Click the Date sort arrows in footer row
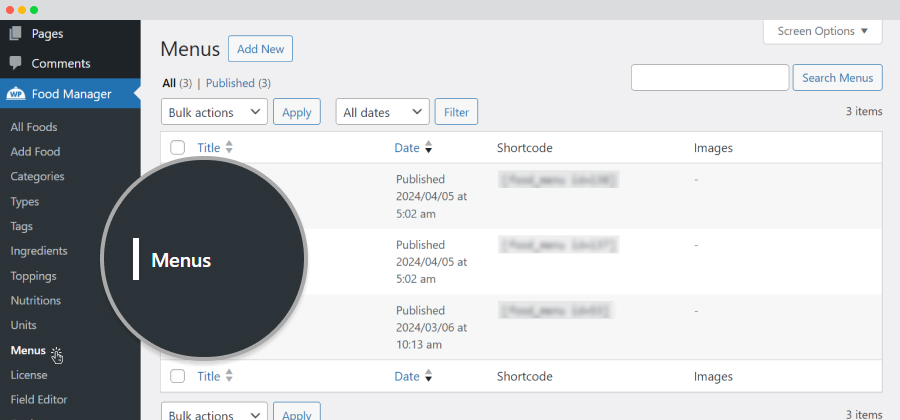This screenshot has width=900, height=420. (428, 376)
